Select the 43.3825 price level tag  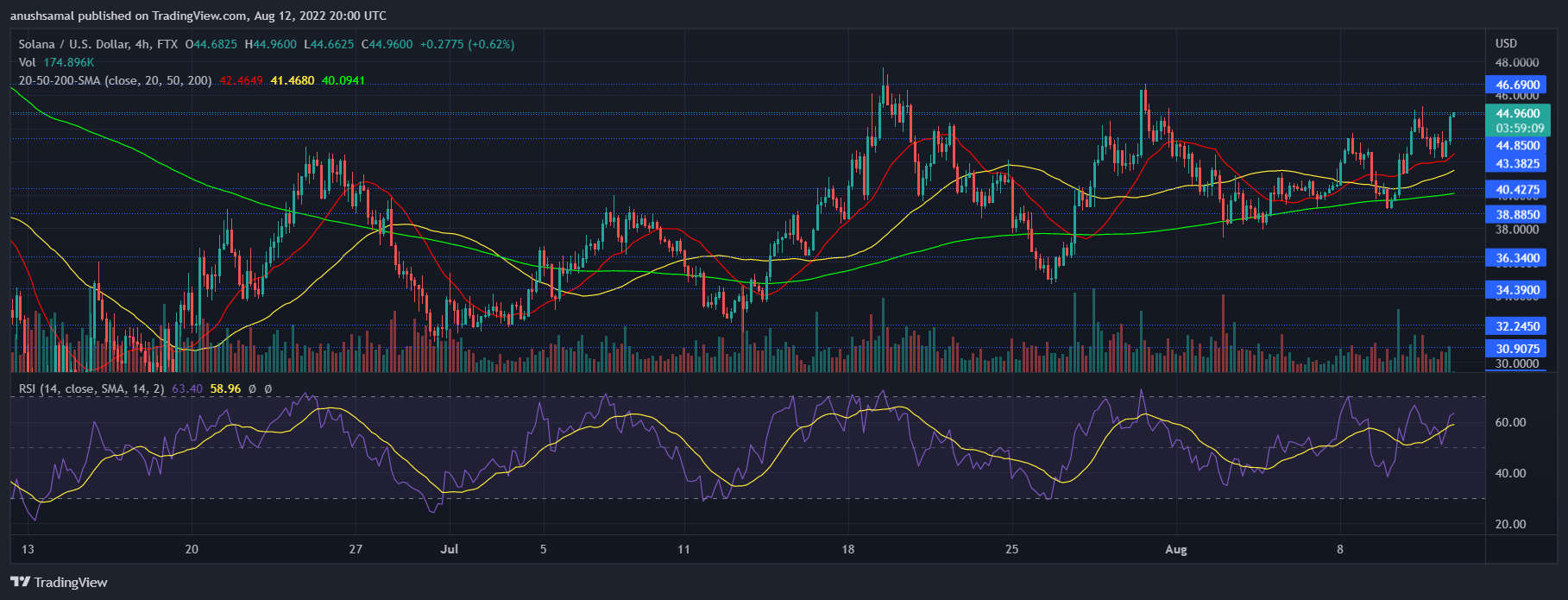click(1518, 163)
